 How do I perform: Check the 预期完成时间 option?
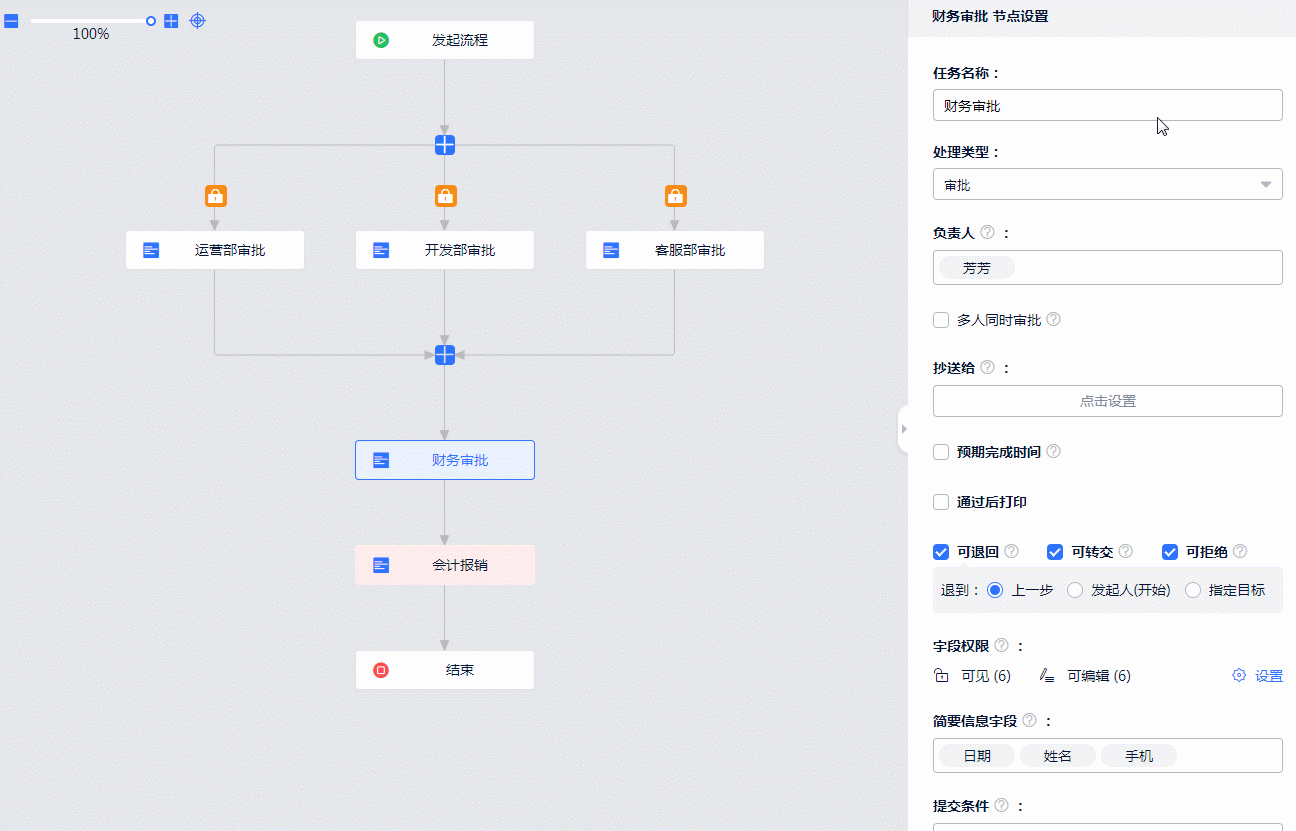[x=941, y=452]
